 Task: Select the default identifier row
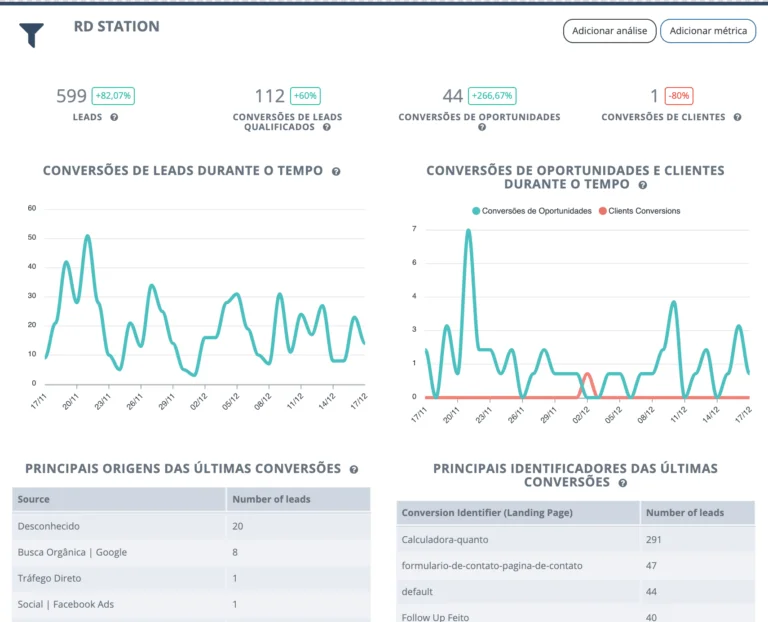pos(576,591)
